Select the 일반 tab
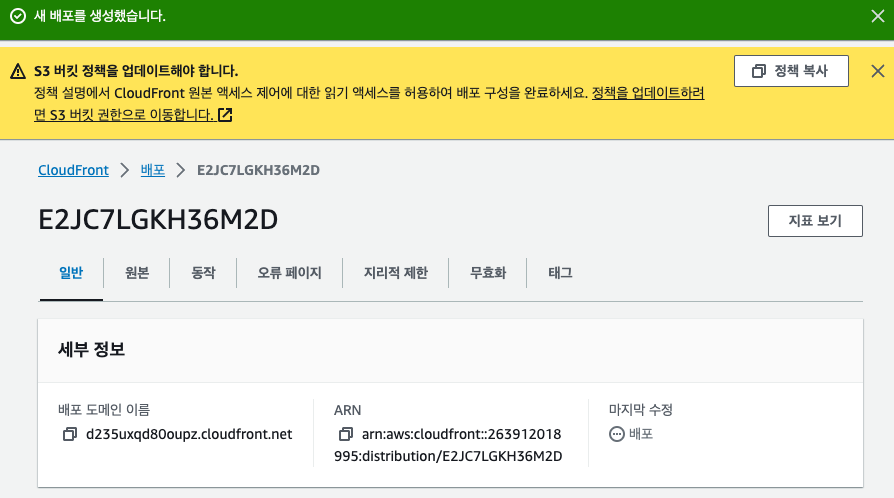The width and height of the screenshot is (894, 498). coord(71,273)
